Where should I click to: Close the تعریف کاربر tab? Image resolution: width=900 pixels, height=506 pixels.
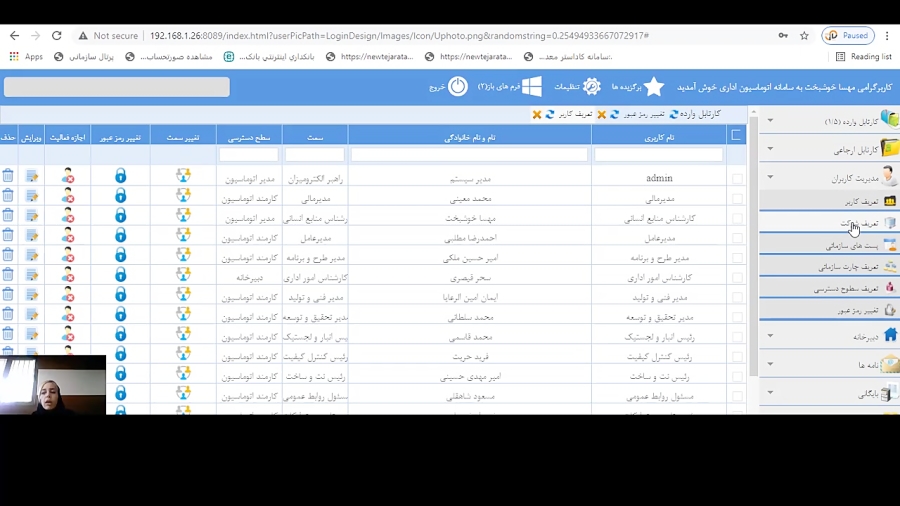click(x=537, y=115)
